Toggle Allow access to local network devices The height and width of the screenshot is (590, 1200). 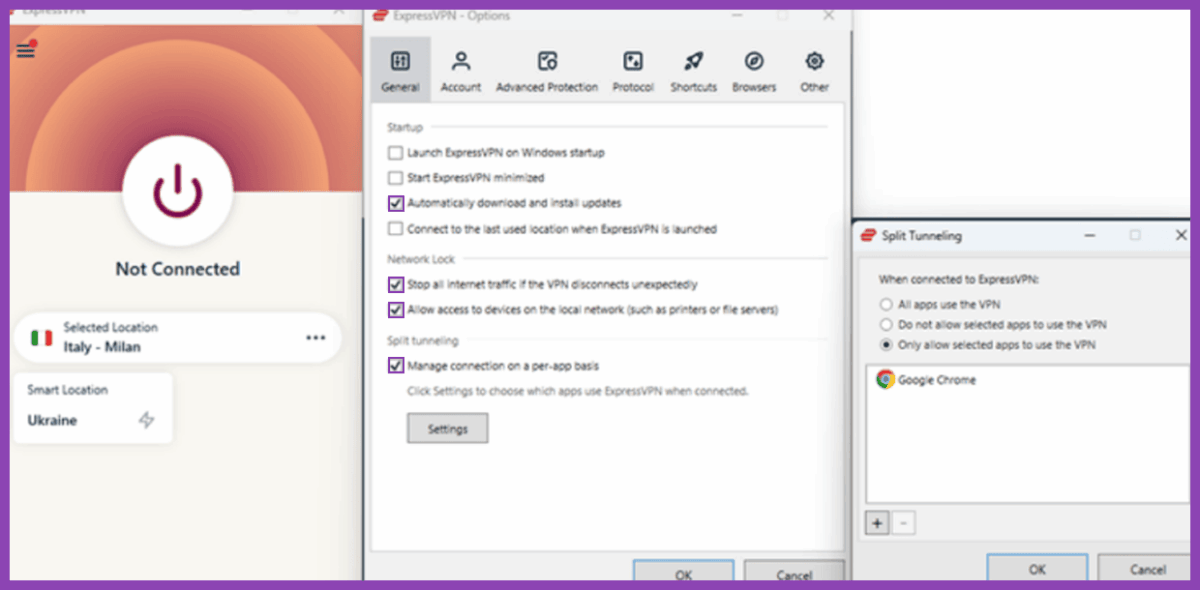click(x=395, y=310)
